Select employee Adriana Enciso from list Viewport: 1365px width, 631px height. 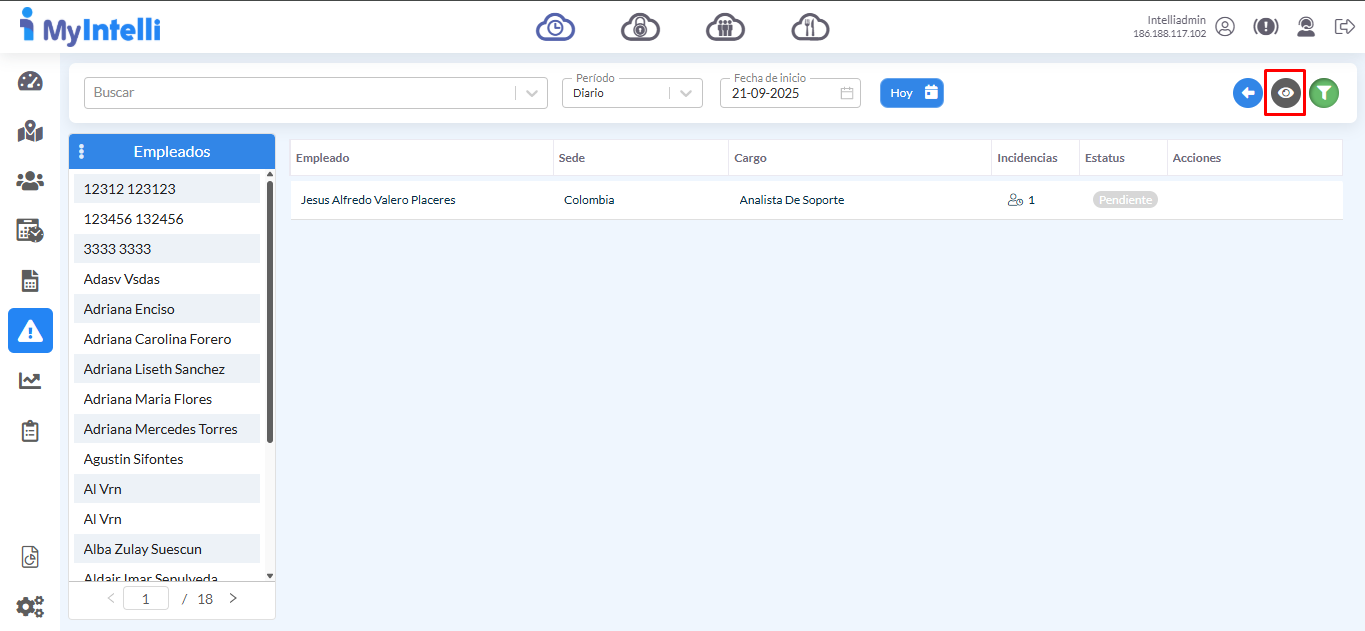tap(129, 309)
